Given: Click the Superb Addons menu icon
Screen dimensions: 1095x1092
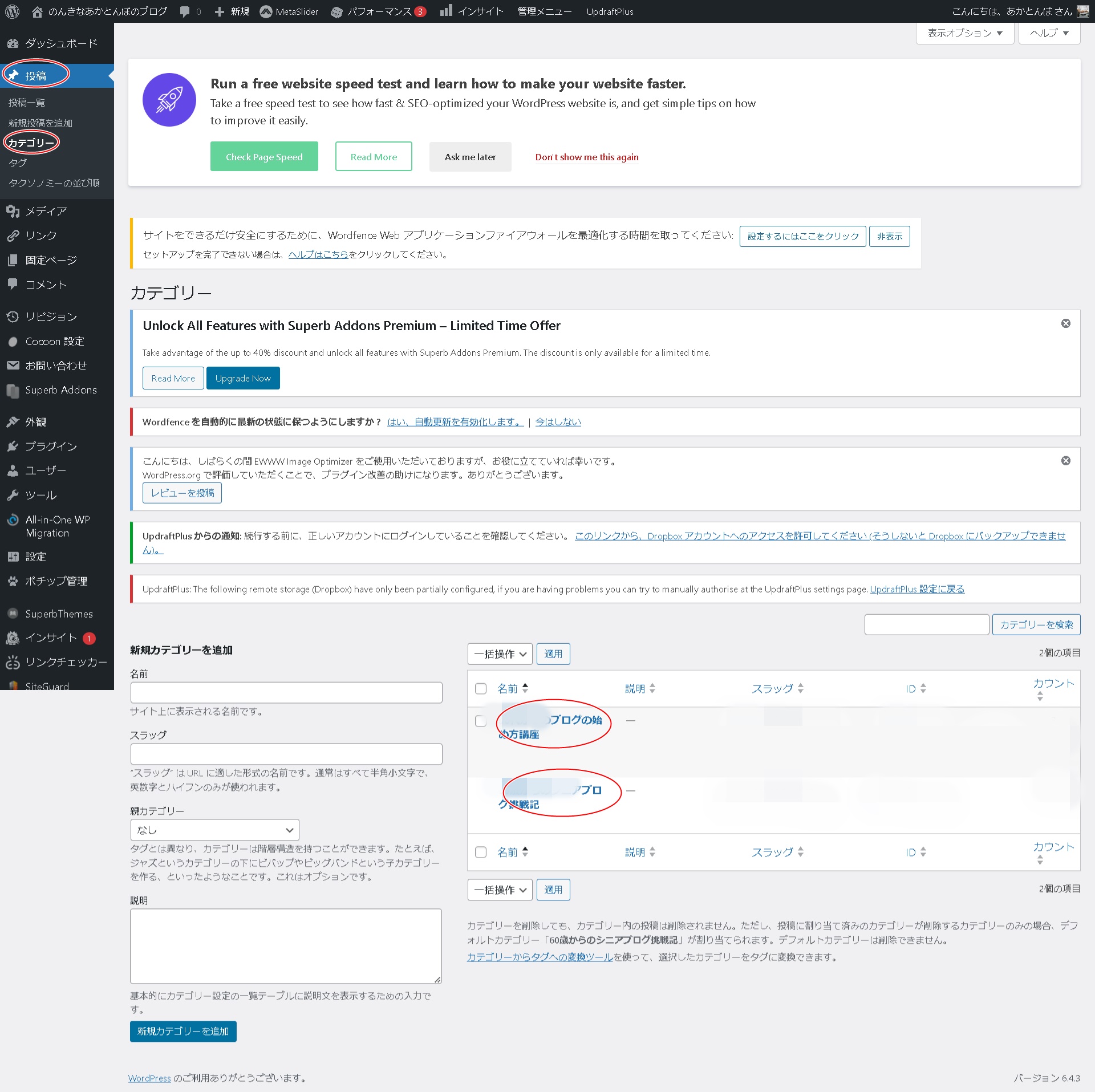Looking at the screenshot, I should point(15,390).
